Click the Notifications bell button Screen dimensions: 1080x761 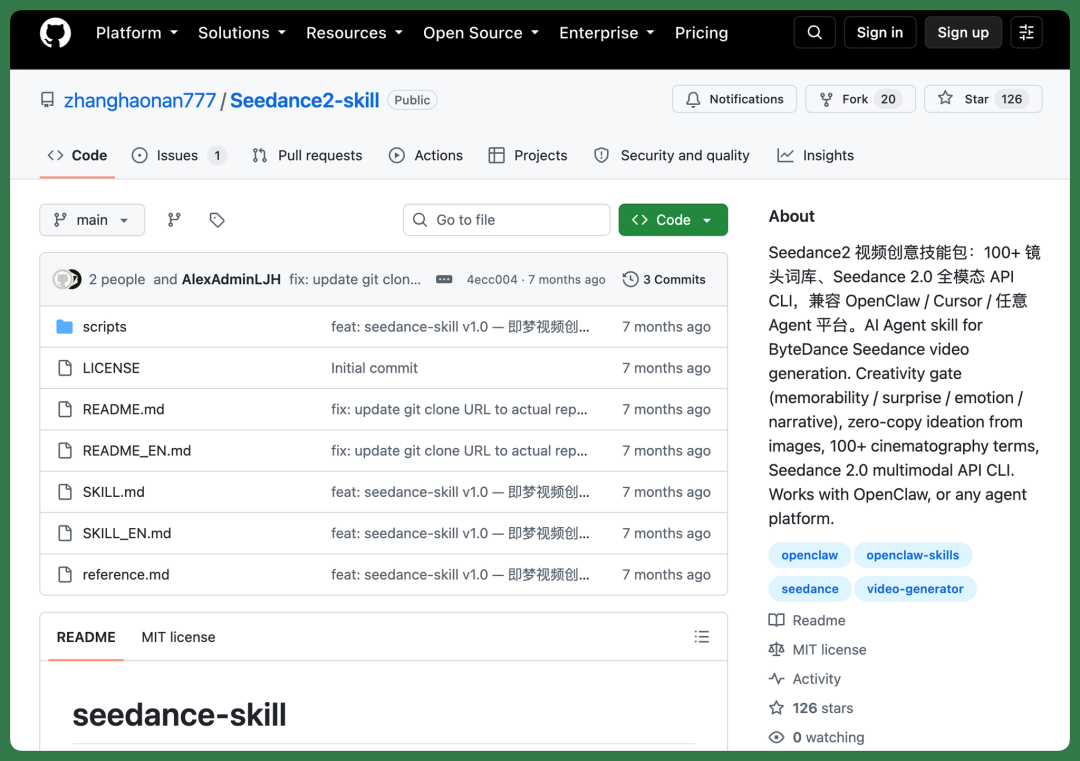(x=734, y=99)
